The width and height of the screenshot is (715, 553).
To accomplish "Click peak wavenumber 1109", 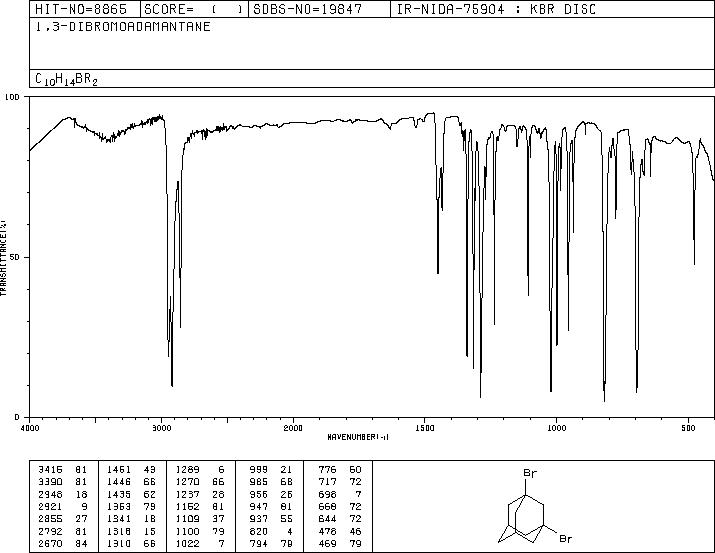I will point(187,519).
